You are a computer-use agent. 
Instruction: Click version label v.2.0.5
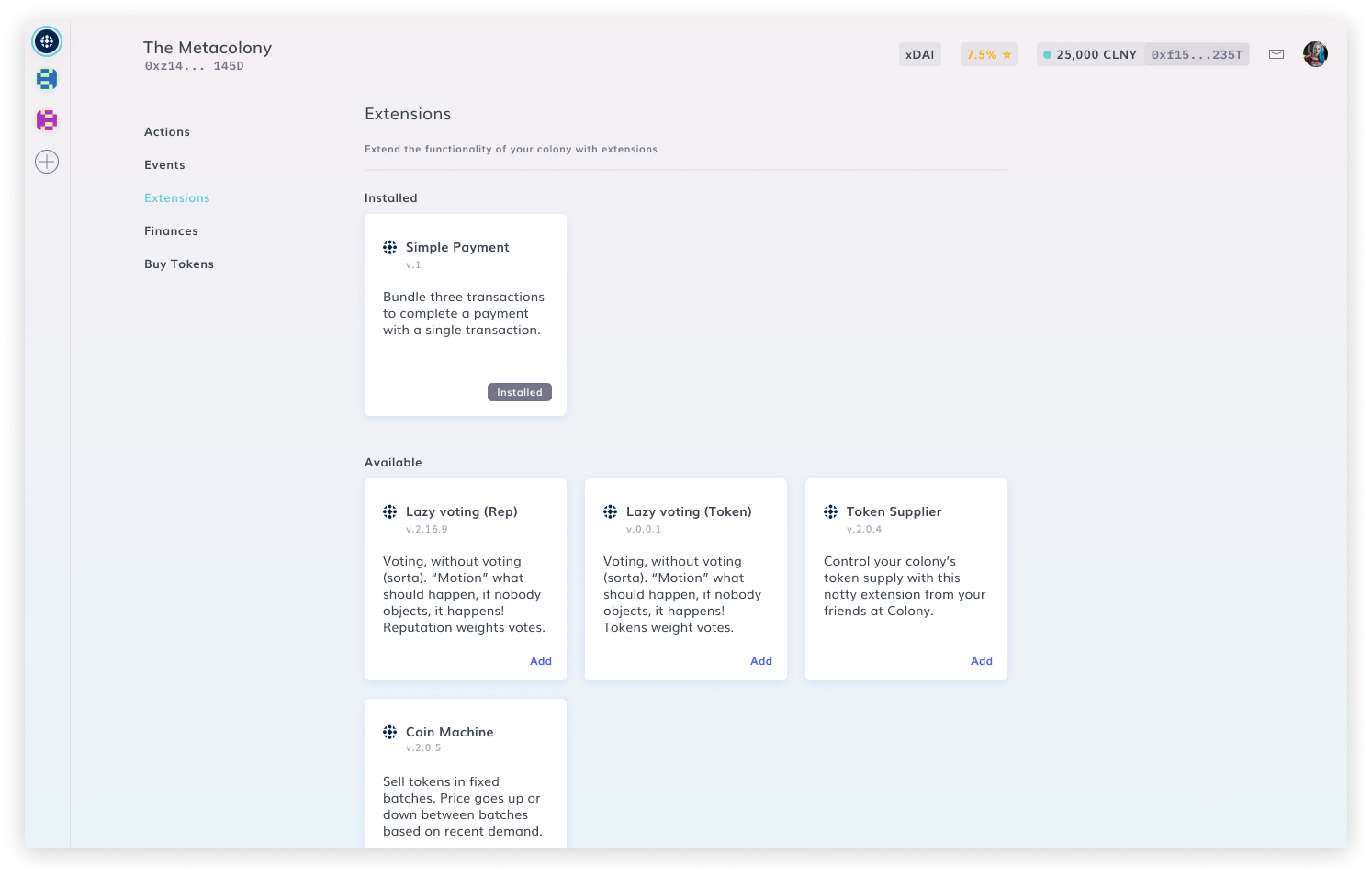tap(423, 747)
